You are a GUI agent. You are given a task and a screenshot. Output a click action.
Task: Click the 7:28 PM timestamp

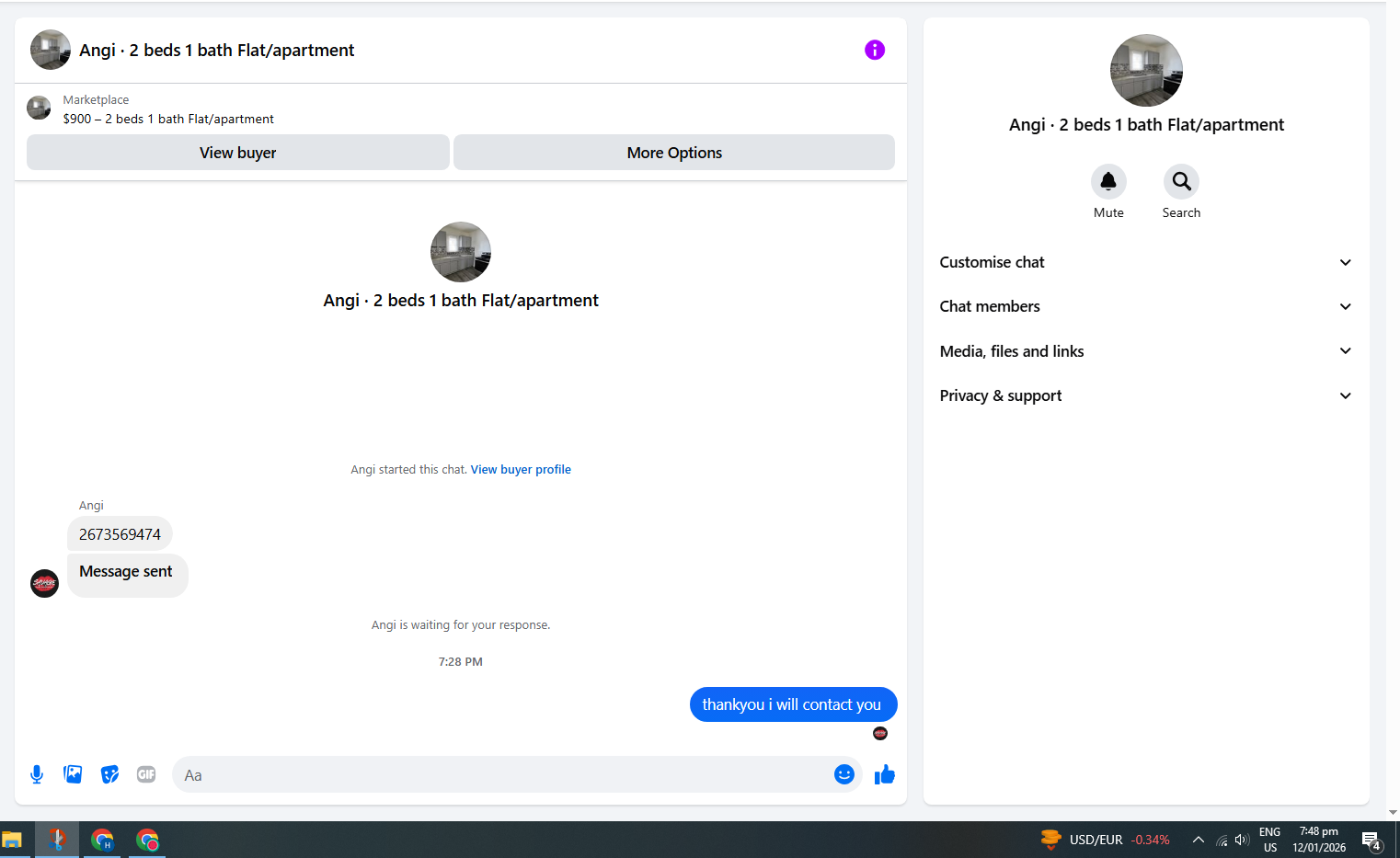[461, 661]
